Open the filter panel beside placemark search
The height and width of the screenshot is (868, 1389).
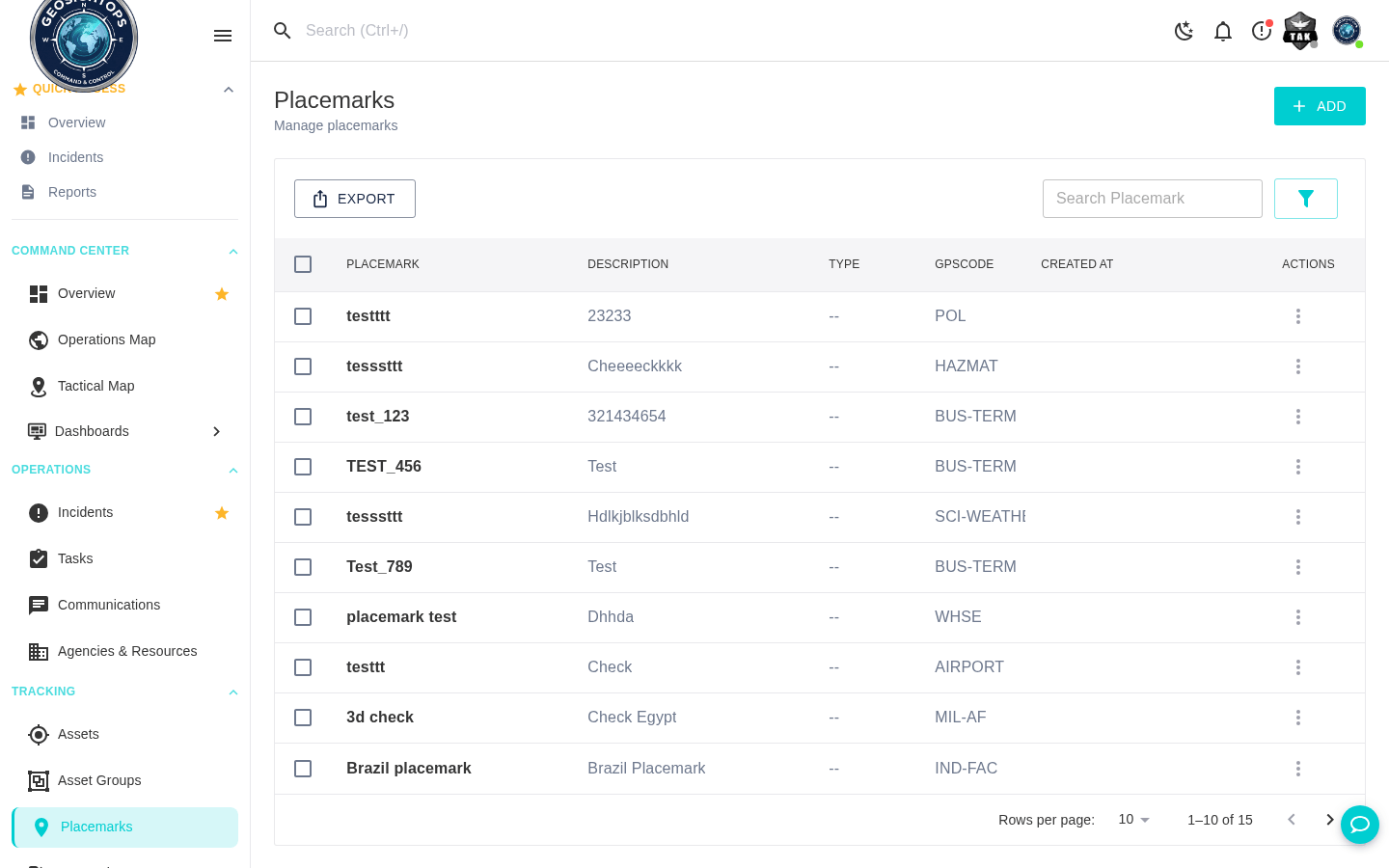(x=1306, y=198)
